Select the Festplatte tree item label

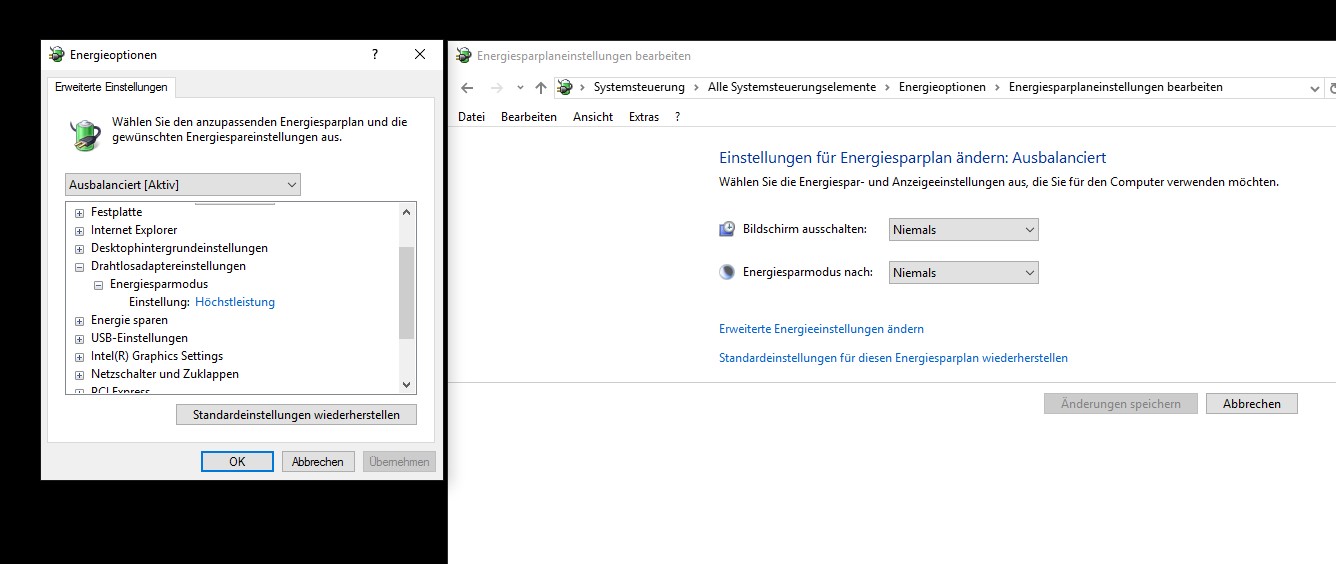[x=116, y=212]
